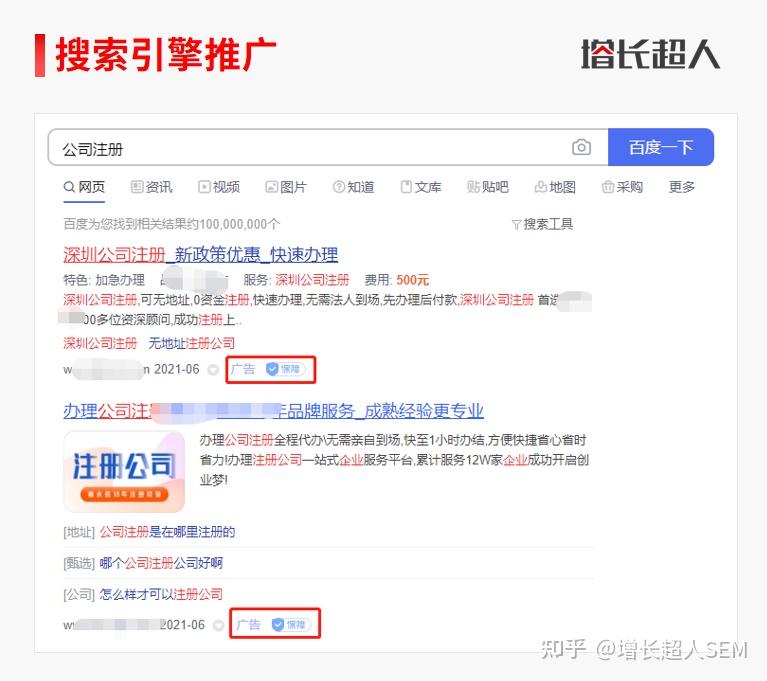Expand dropdown arrow next to first 2021-06
This screenshot has height=681, width=767.
coord(213,370)
